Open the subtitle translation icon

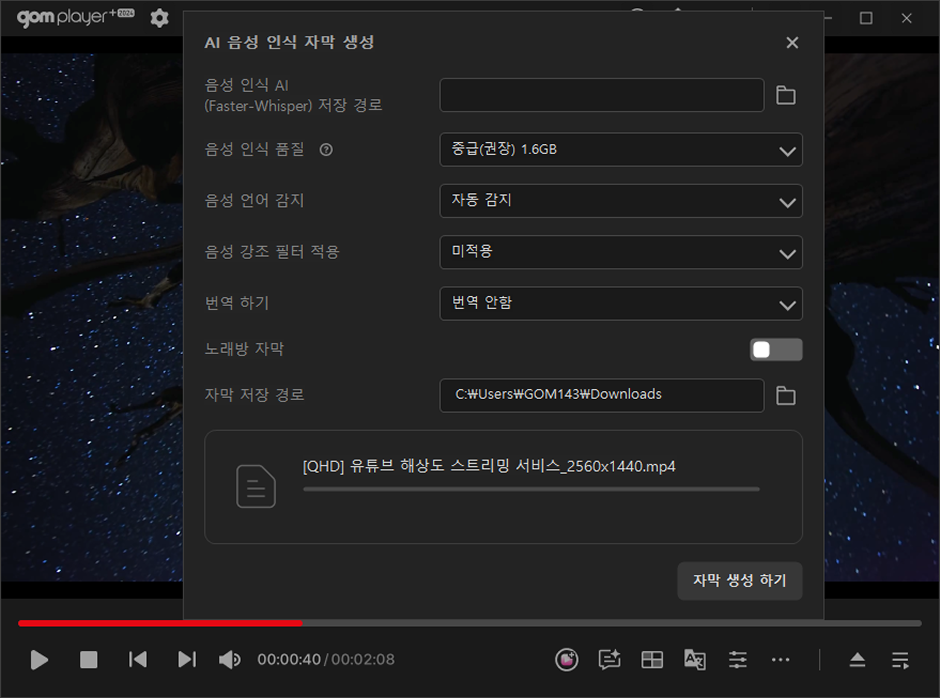tap(695, 660)
